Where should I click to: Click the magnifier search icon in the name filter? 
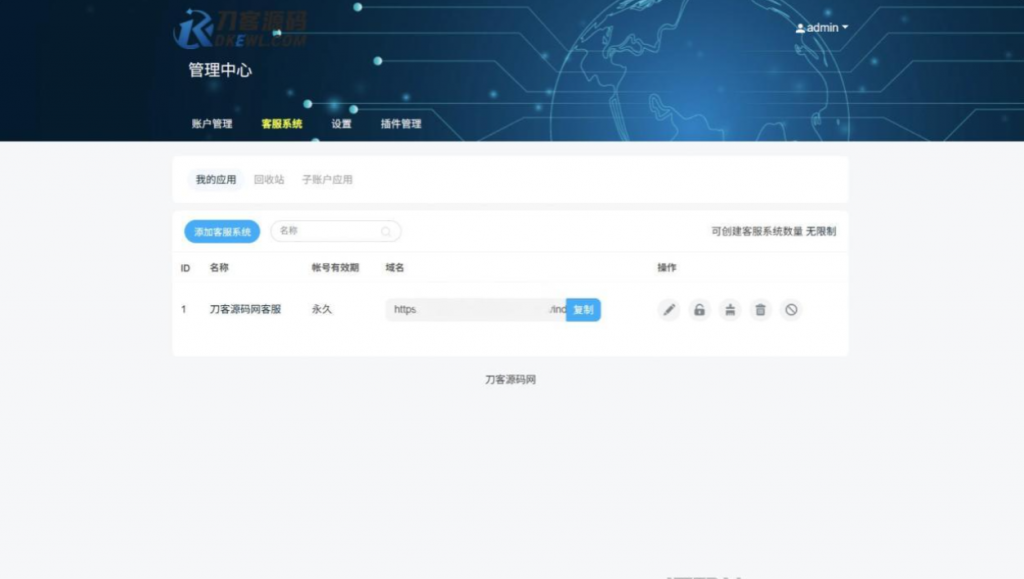click(x=386, y=231)
